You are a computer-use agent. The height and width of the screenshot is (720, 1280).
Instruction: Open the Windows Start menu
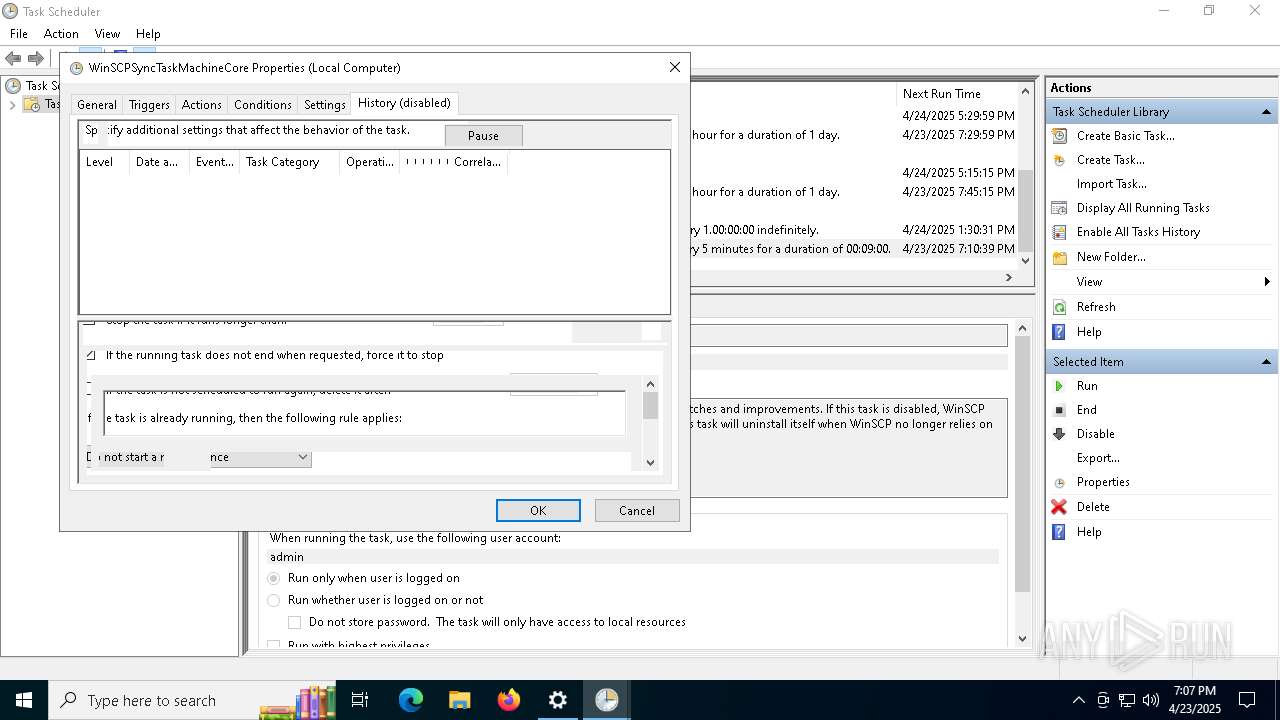[x=23, y=700]
